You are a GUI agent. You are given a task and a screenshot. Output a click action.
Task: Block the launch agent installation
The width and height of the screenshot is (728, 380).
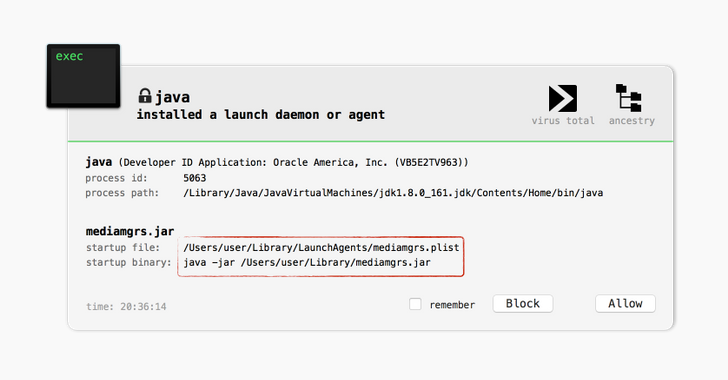pos(523,303)
